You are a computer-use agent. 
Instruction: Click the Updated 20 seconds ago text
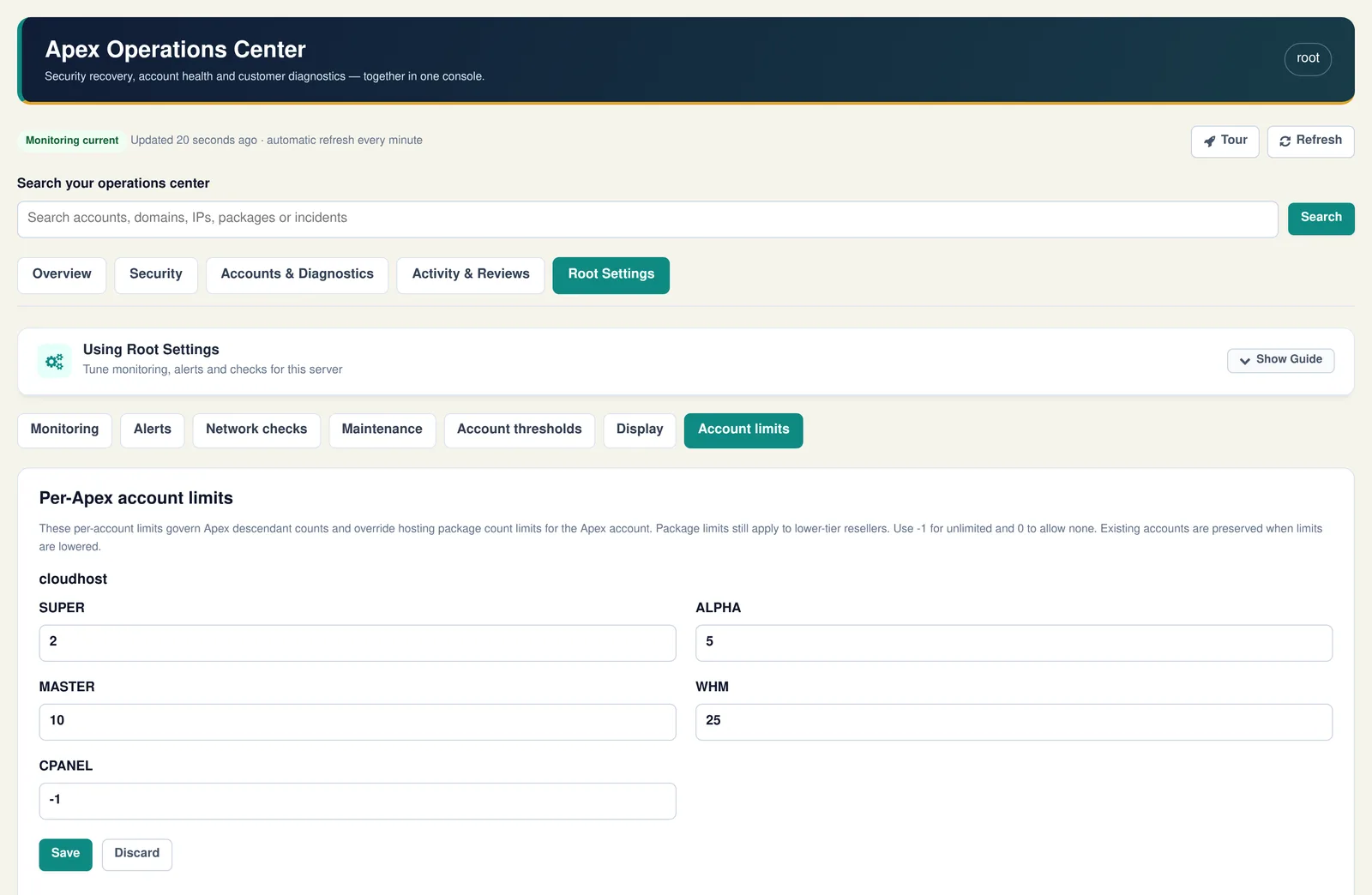tap(194, 141)
